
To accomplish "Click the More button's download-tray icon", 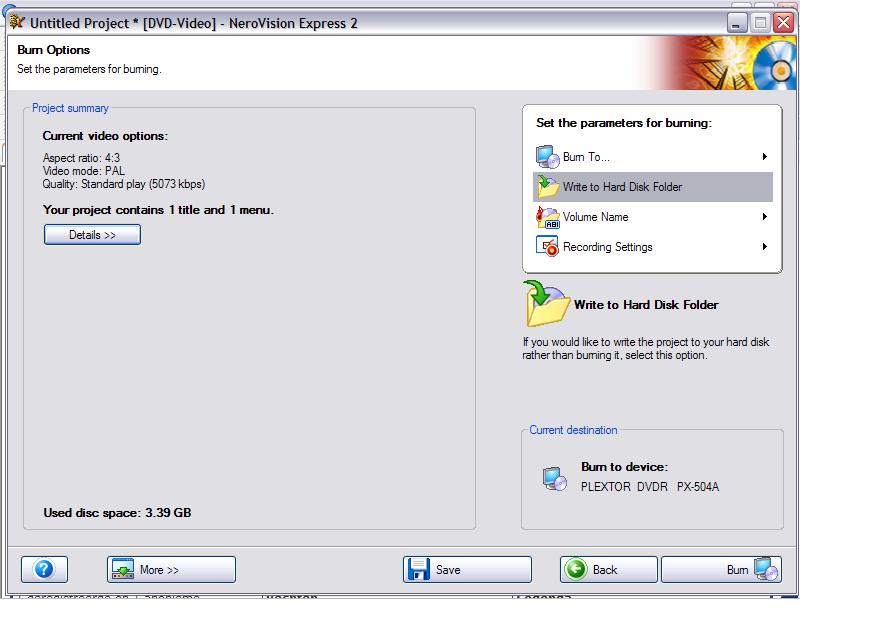I will [123, 569].
